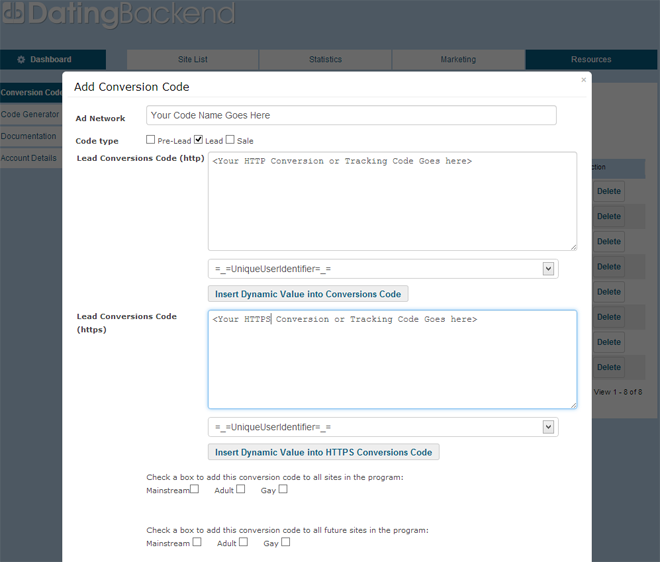The width and height of the screenshot is (660, 562).
Task: Click the https textarea resize handle
Action: click(573, 405)
